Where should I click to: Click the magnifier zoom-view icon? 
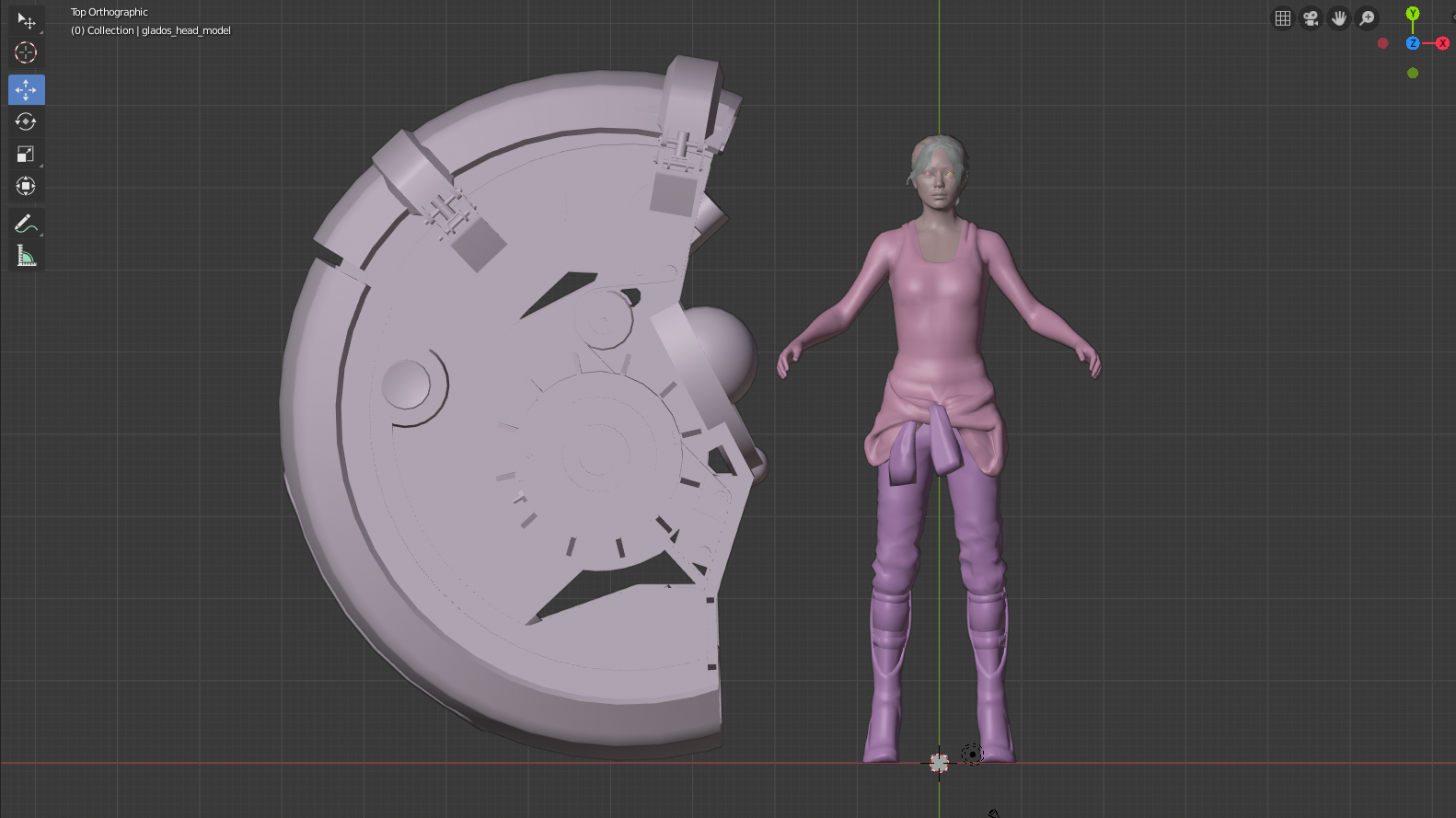click(x=1368, y=18)
